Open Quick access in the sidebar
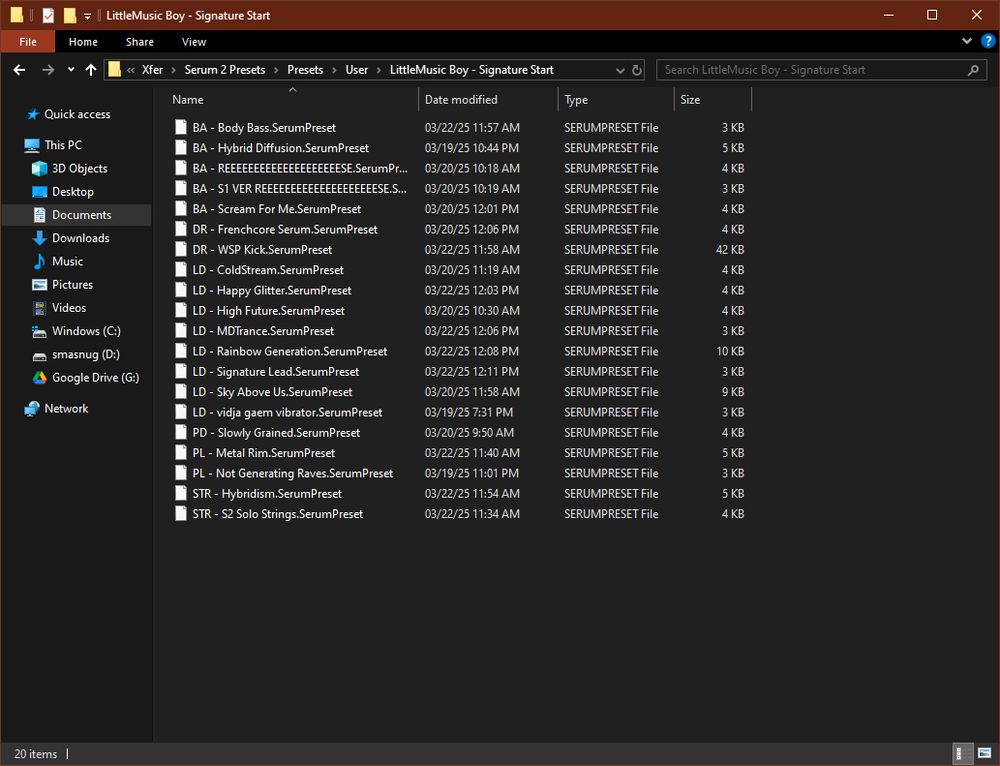The image size is (1000, 766). [77, 114]
